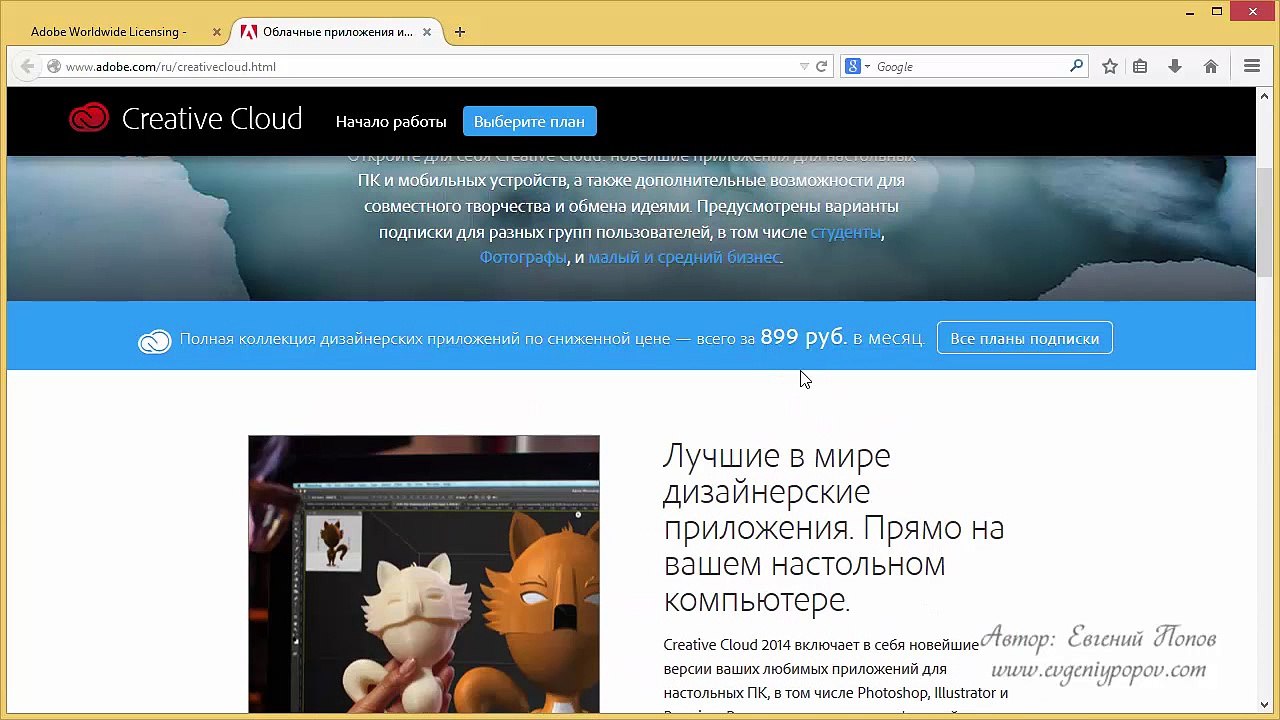The image size is (1280, 720).
Task: Click the white cloud icon in blue banner
Action: tap(155, 341)
